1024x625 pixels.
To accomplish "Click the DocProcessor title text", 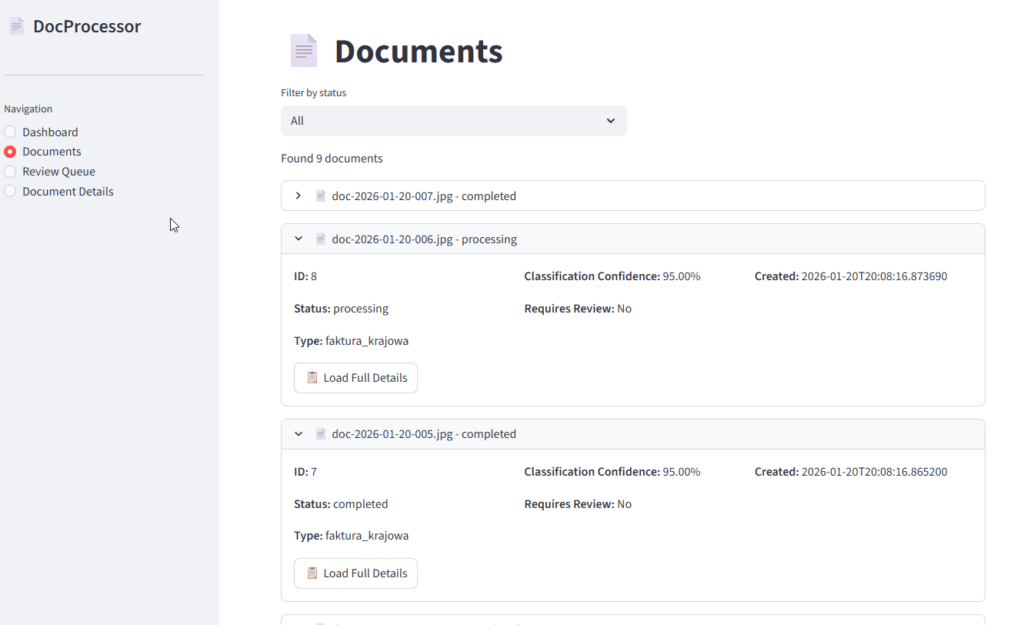I will [x=87, y=27].
